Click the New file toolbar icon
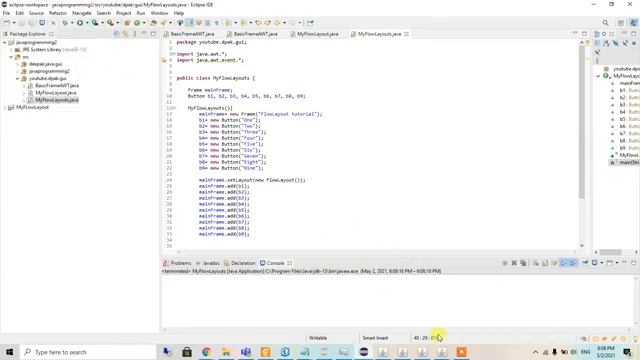The image size is (640, 360). point(7,23)
